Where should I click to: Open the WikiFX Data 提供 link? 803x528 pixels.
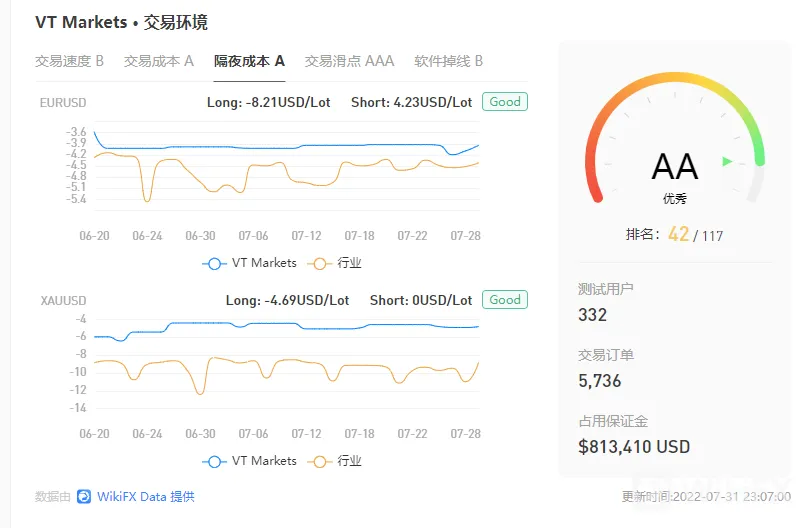tap(145, 496)
